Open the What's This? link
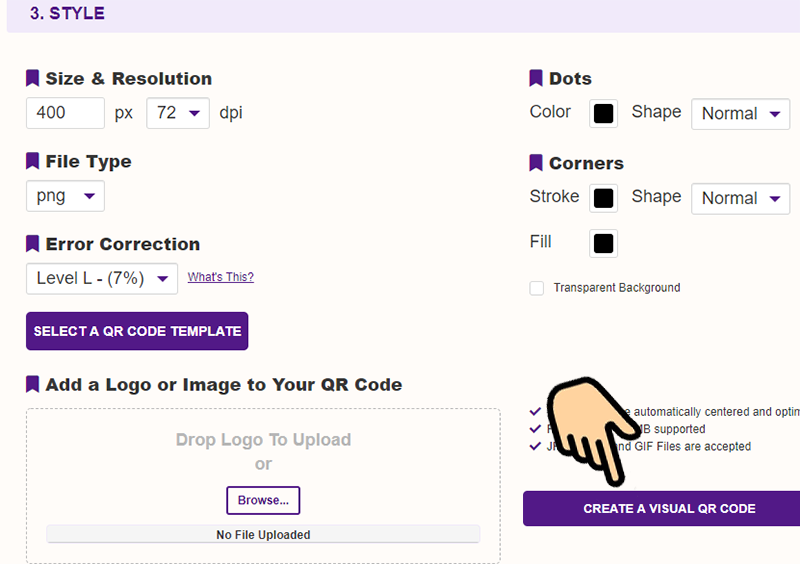The height and width of the screenshot is (564, 800). 220,277
